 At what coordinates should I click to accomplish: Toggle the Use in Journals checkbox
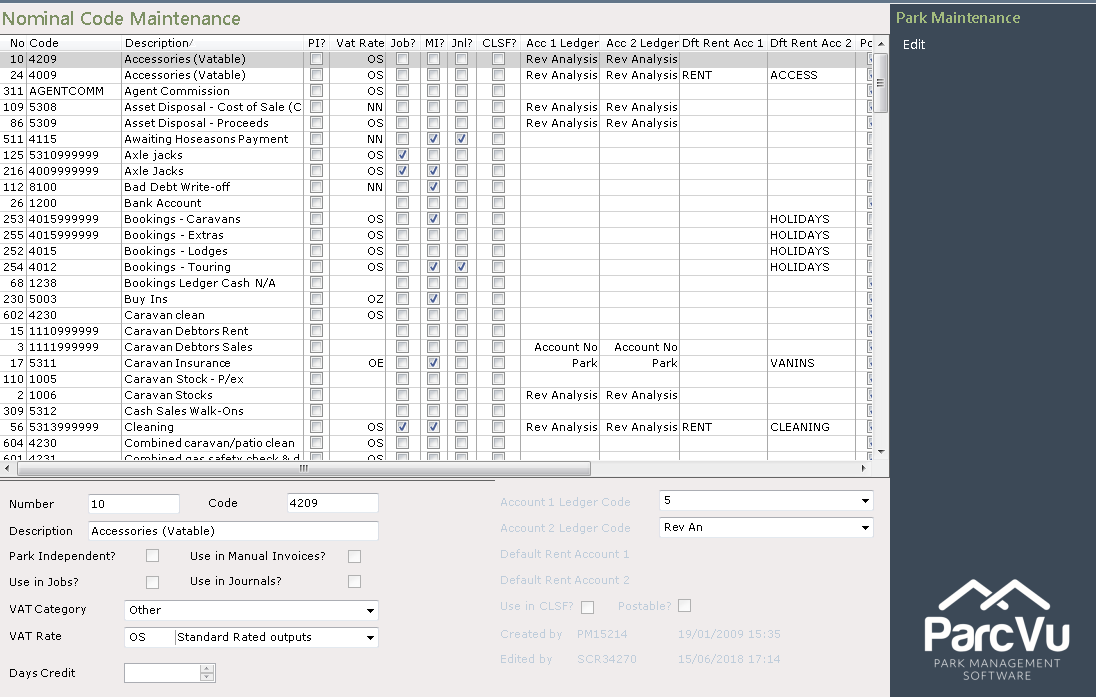354,582
